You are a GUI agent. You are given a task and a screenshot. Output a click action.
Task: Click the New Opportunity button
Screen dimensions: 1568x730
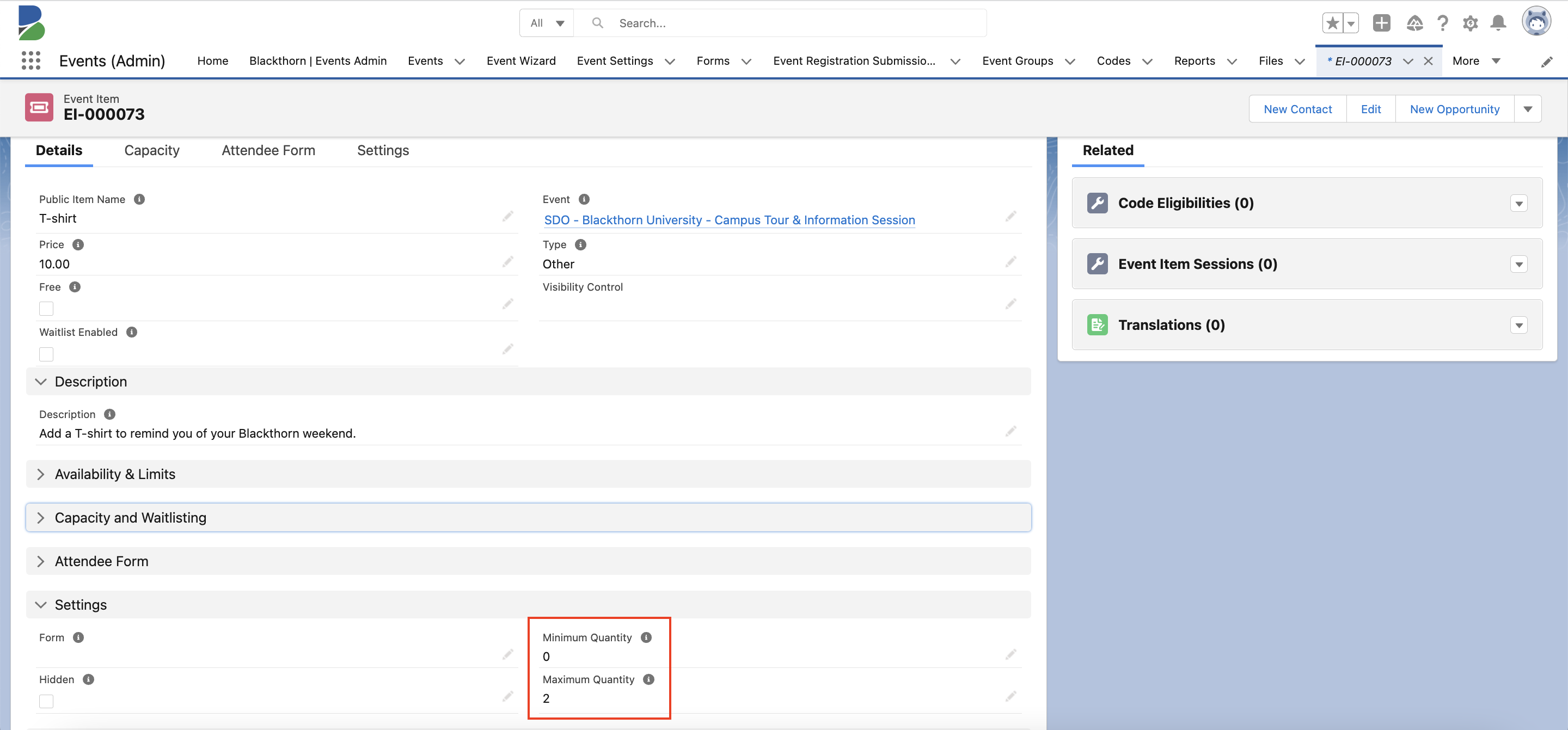click(x=1454, y=109)
